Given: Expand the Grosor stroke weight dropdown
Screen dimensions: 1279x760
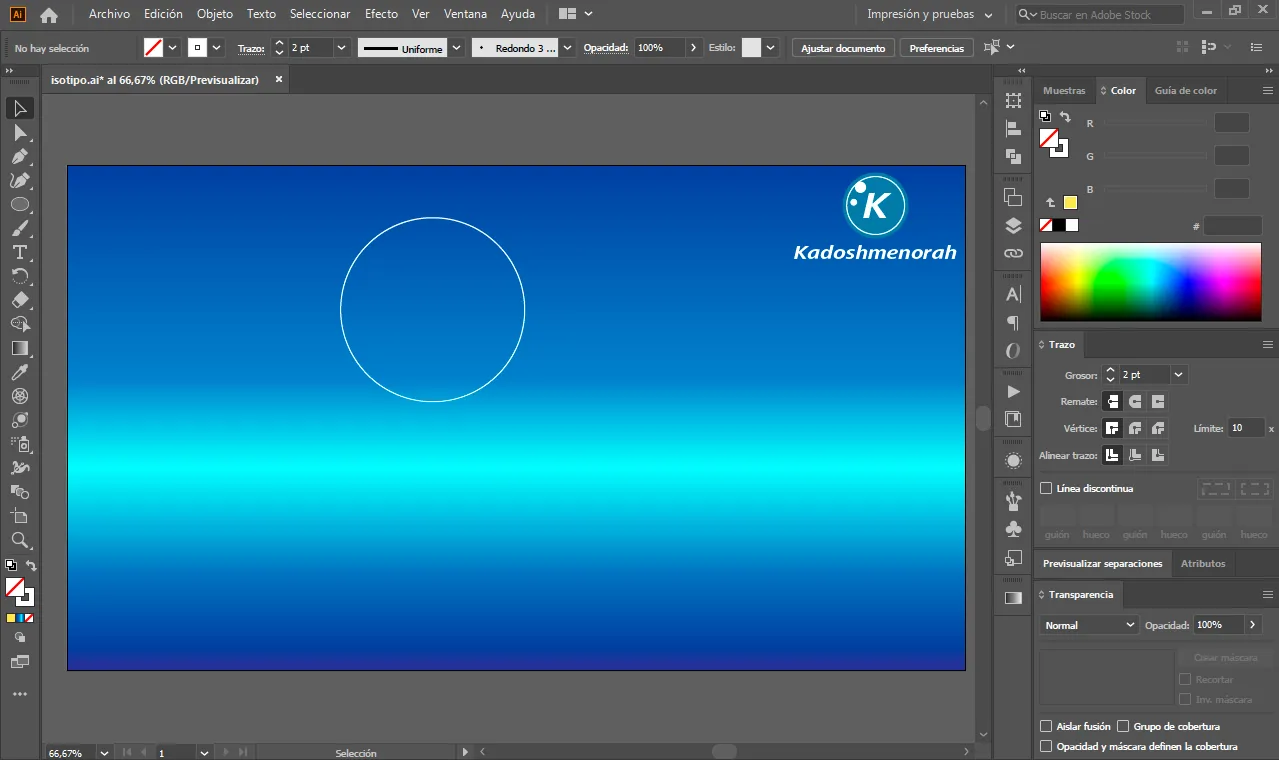Looking at the screenshot, I should point(1178,374).
